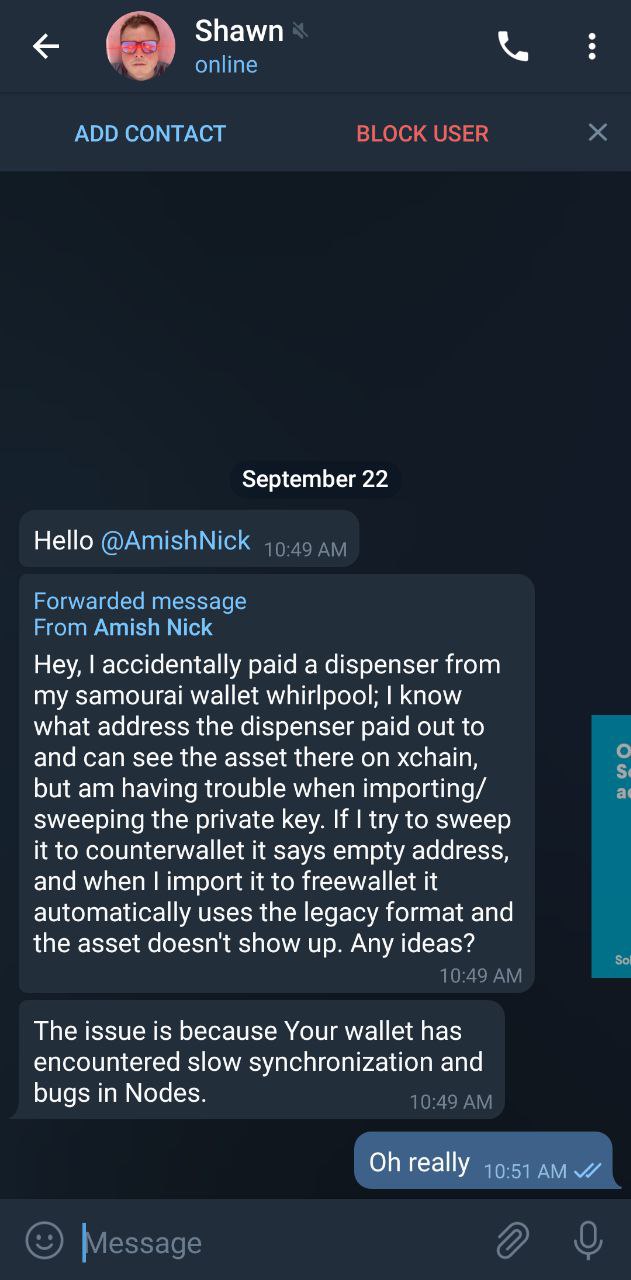631x1280 pixels.
Task: Open the @AmishNick mention link
Action: (175, 541)
